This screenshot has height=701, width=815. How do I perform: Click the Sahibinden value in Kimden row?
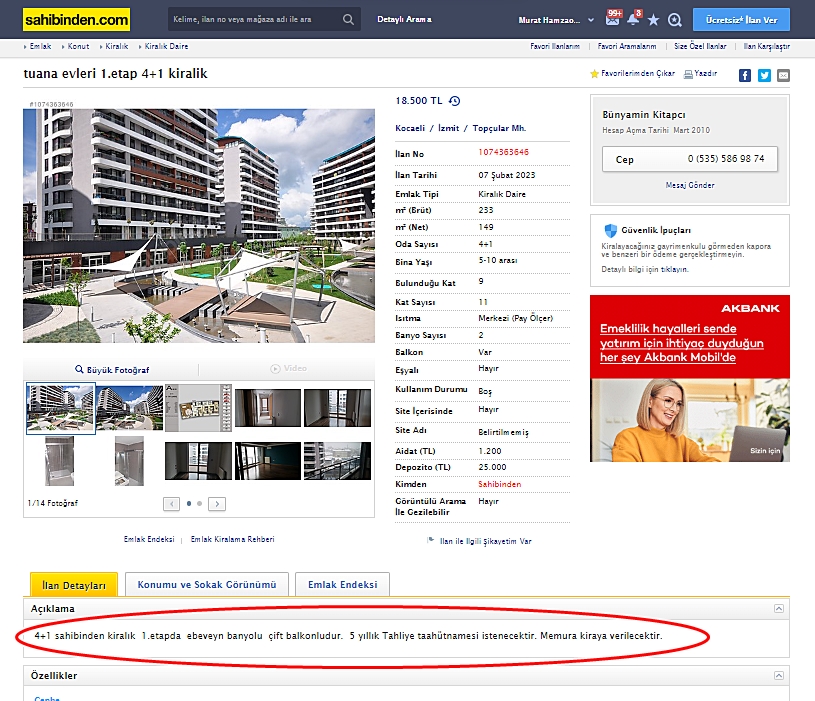[x=499, y=484]
